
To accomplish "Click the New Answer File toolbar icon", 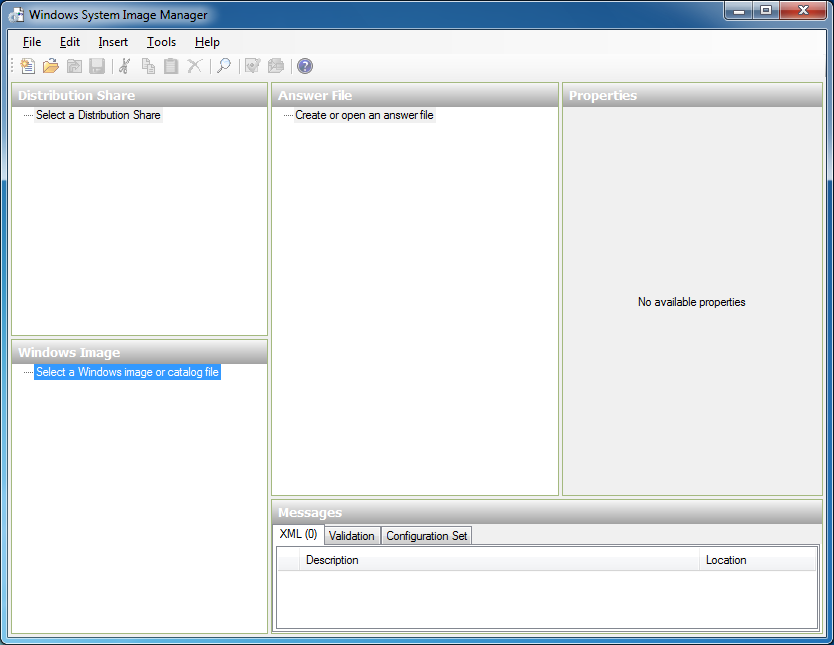I will 28,66.
